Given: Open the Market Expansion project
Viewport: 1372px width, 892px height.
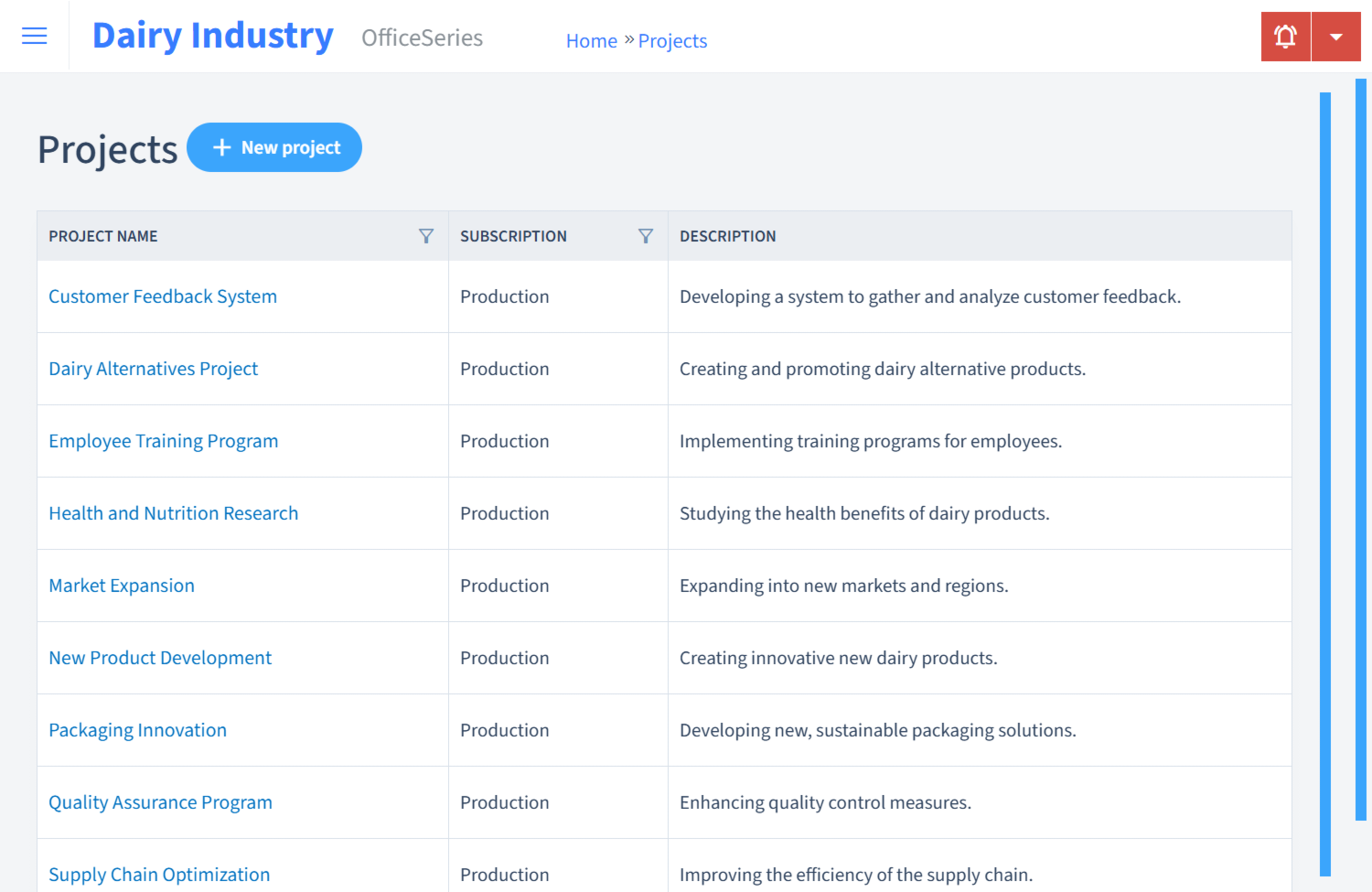Looking at the screenshot, I should 121,586.
